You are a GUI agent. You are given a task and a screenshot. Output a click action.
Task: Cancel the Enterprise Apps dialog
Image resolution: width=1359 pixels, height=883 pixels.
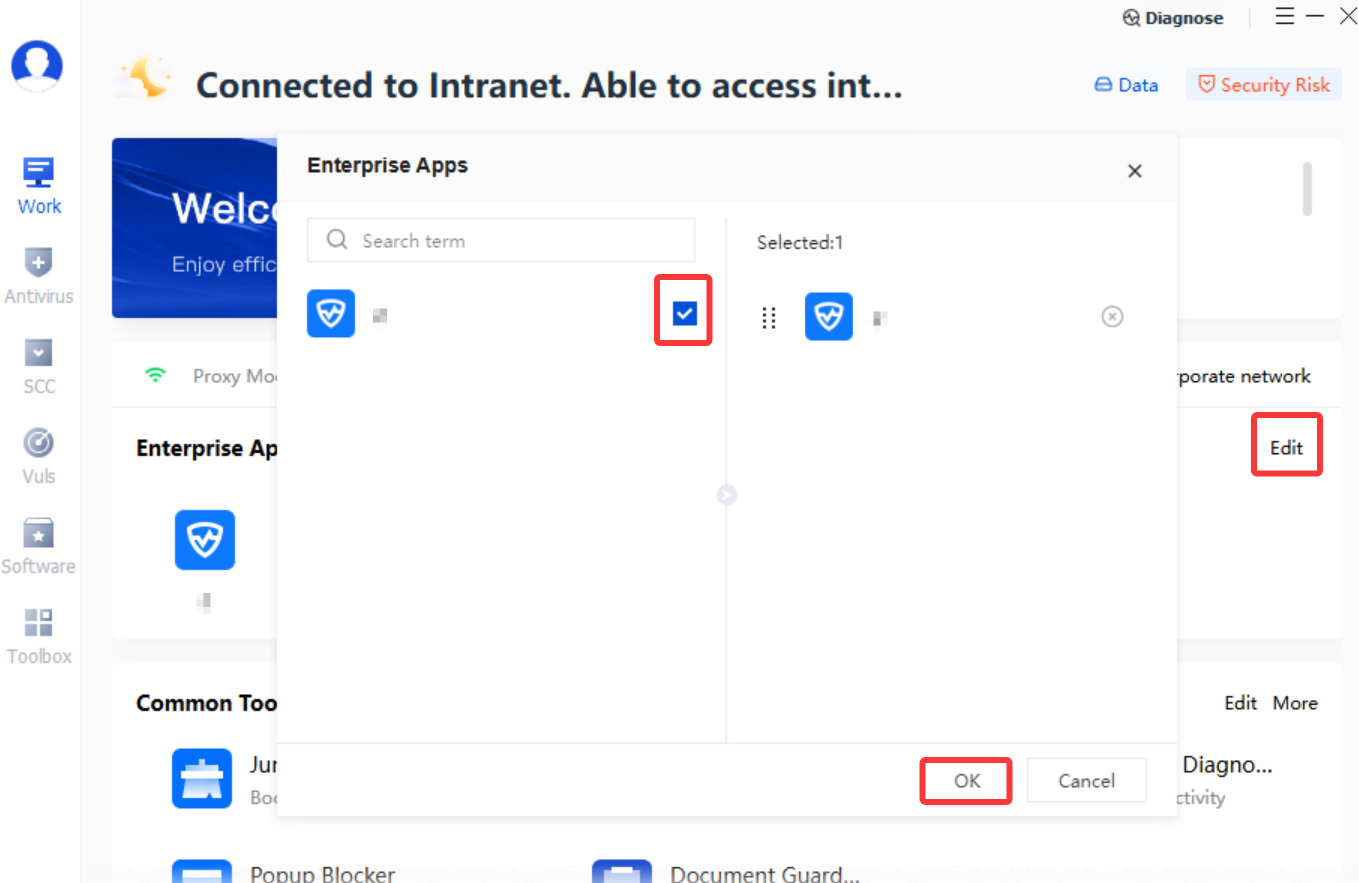click(1086, 781)
